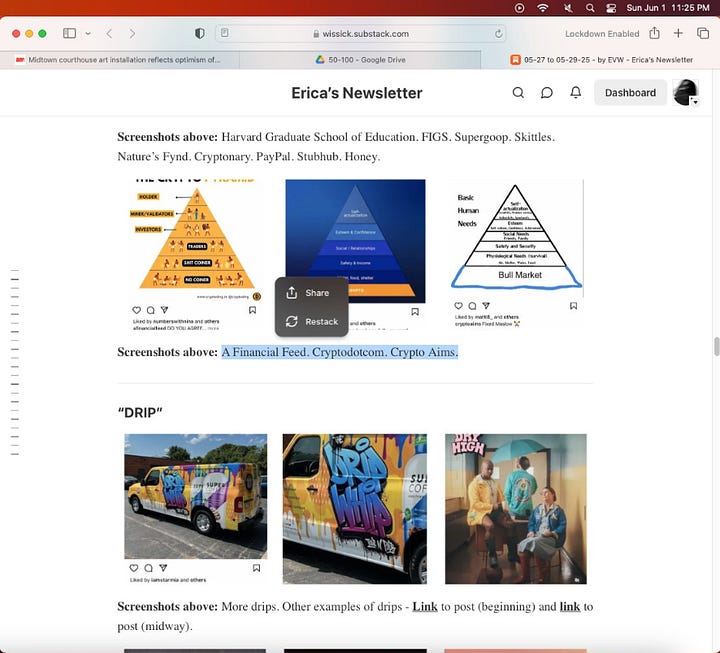720x653 pixels.
Task: Switch to 50-100 Google Drive tab
Action: [360, 60]
